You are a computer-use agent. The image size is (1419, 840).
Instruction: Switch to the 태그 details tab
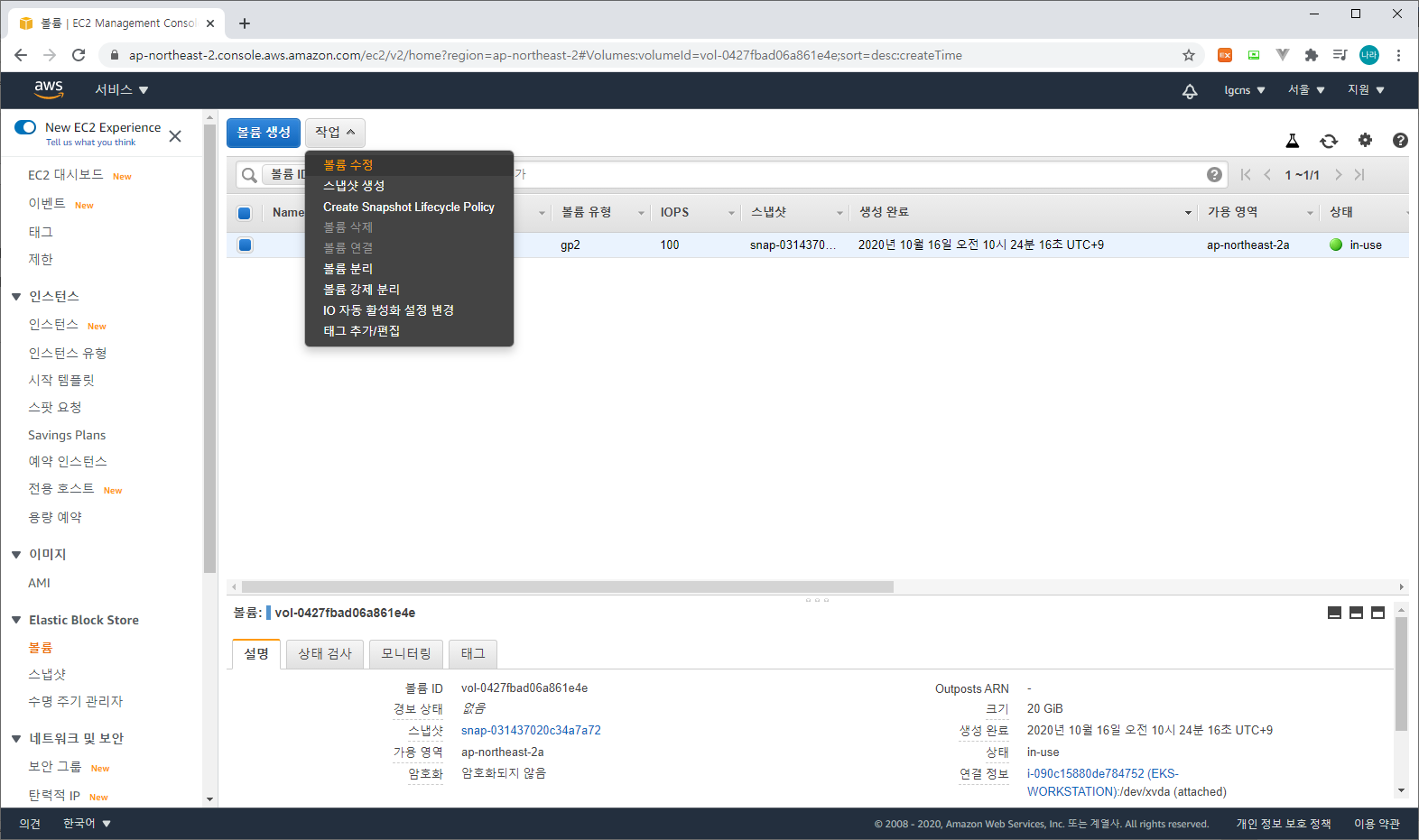473,653
